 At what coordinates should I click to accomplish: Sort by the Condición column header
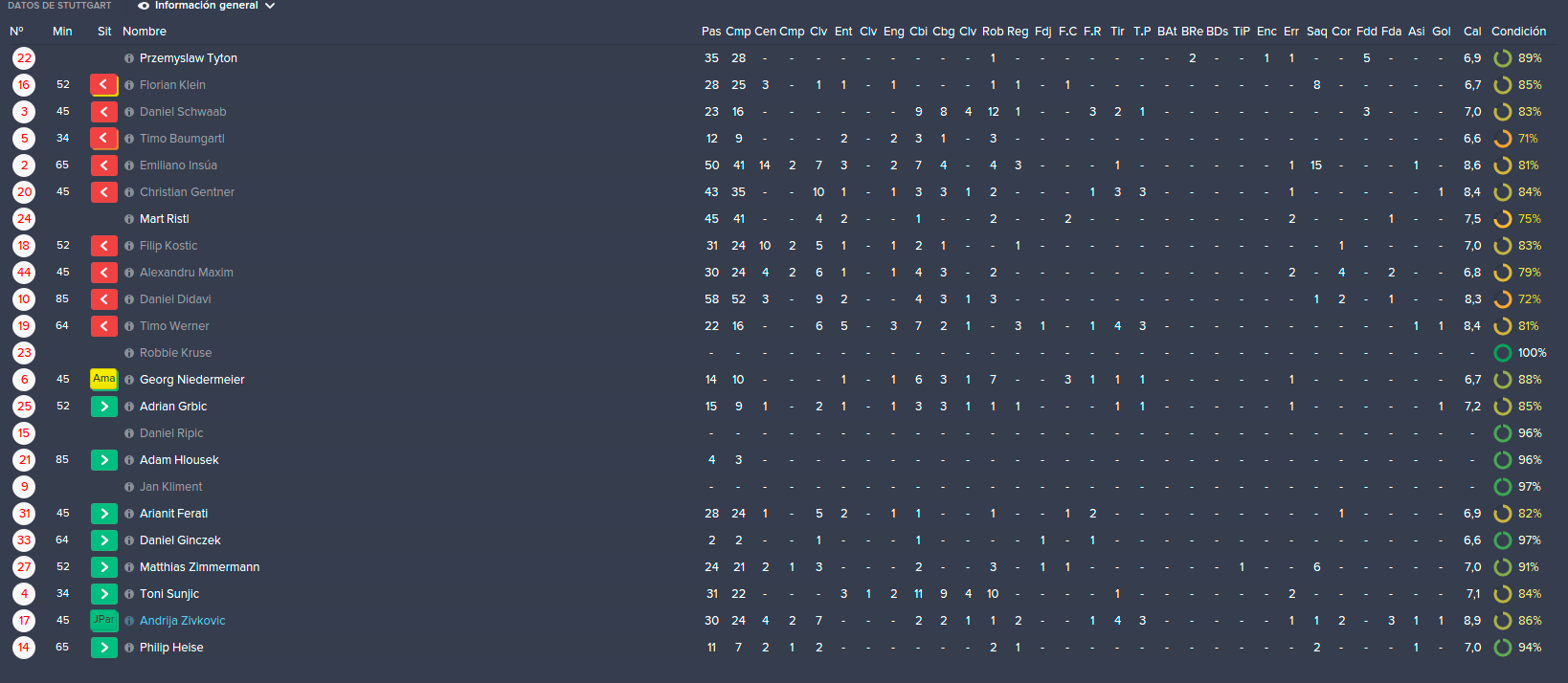click(1518, 32)
